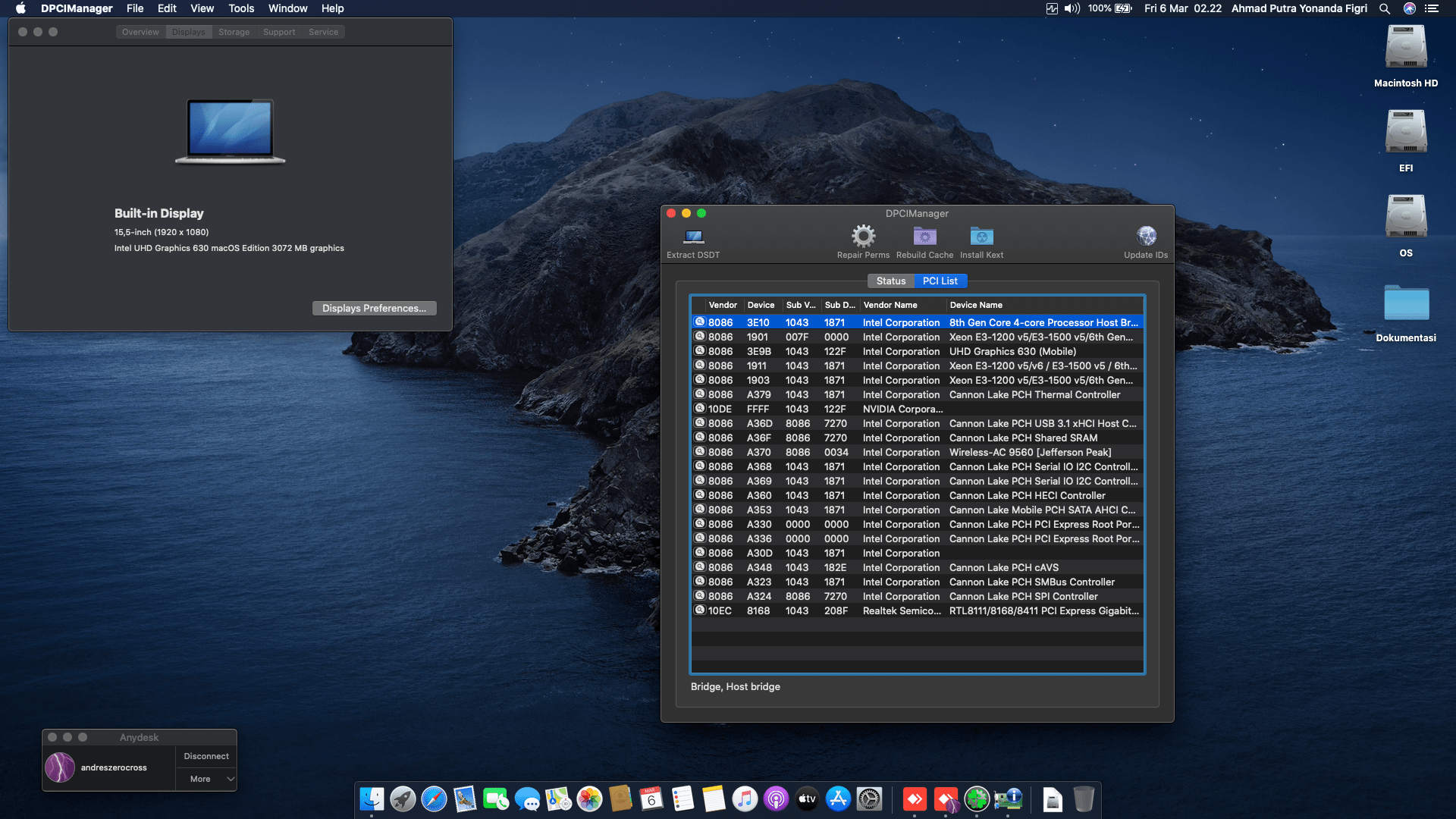Open Podcasts from the dock
The image size is (1456, 819).
[776, 799]
